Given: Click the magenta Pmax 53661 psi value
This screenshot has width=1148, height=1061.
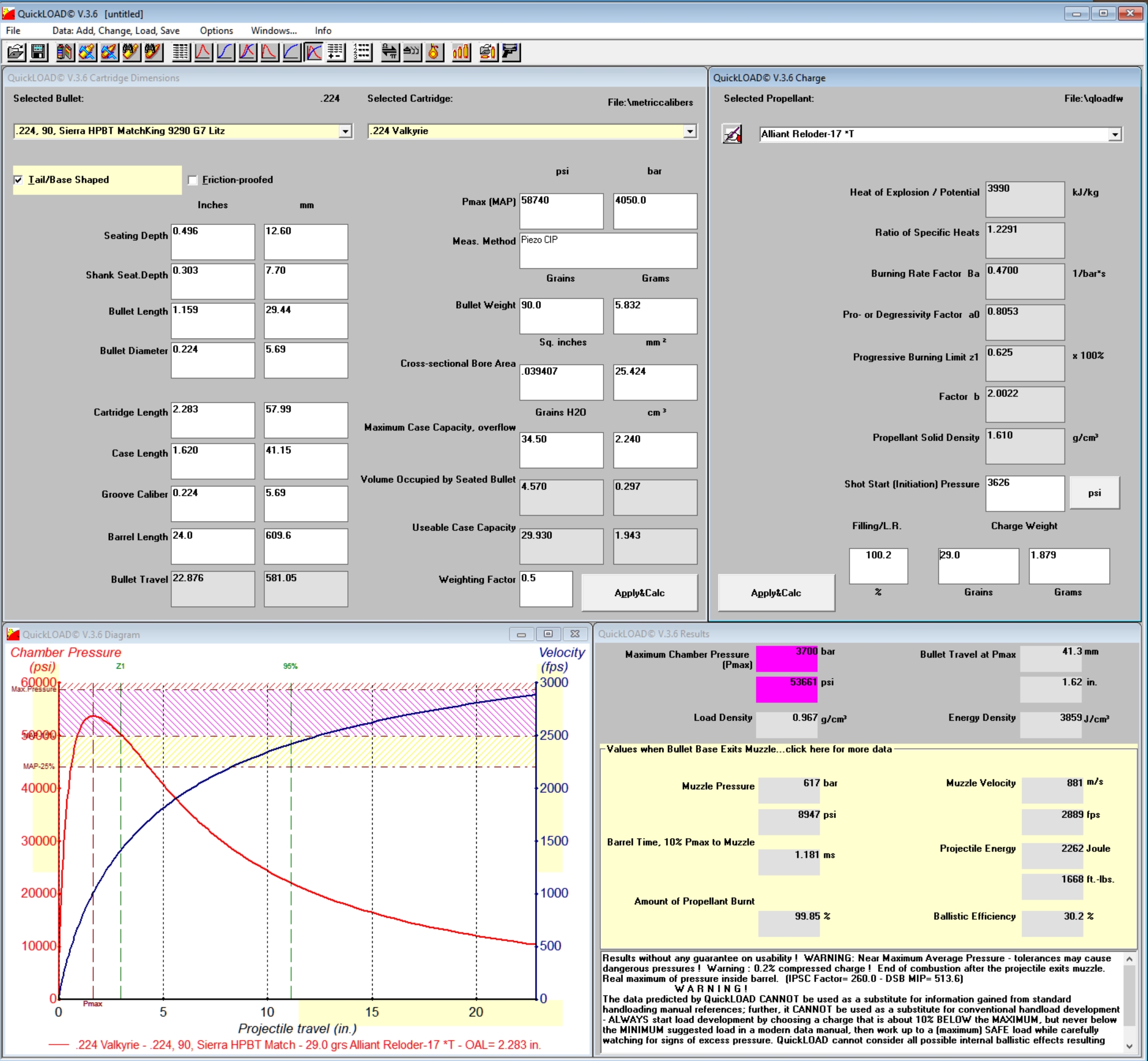Looking at the screenshot, I should [786, 689].
